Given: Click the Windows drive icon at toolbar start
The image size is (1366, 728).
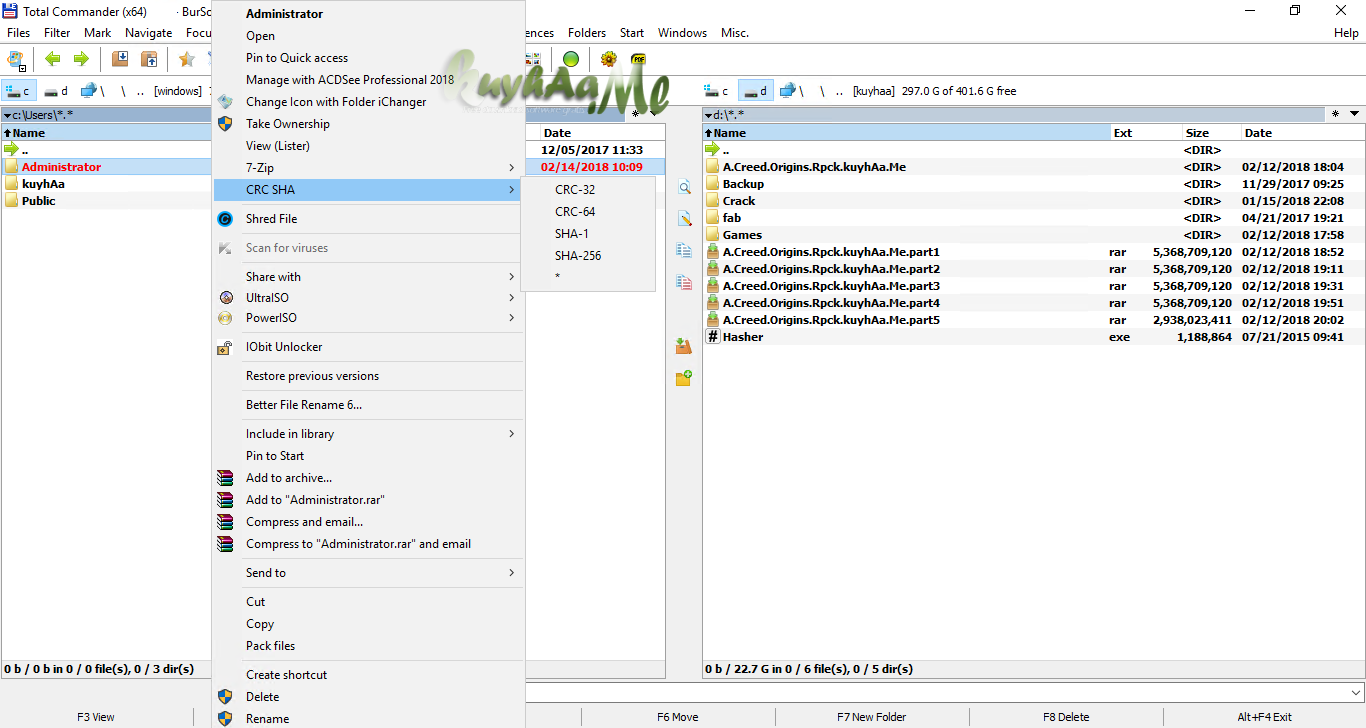Looking at the screenshot, I should (15, 59).
